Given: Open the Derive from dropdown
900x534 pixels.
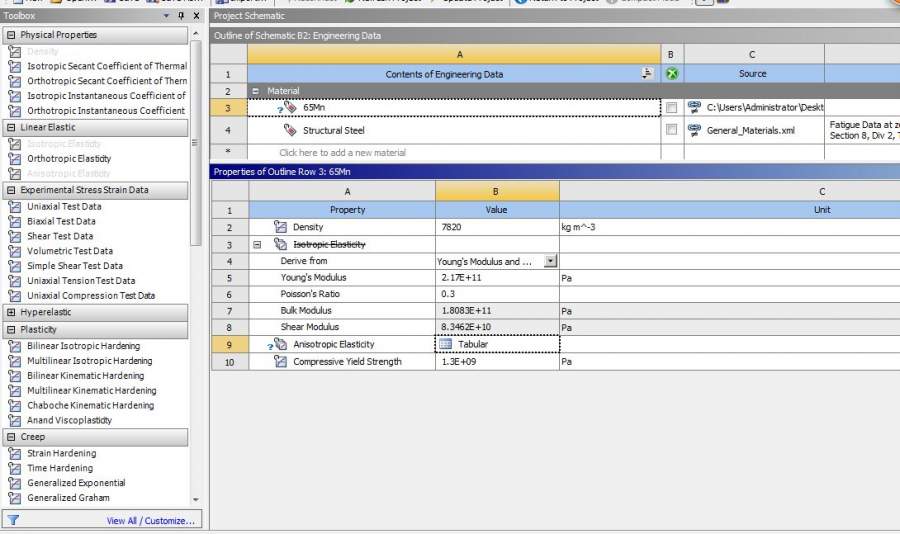Looking at the screenshot, I should click(x=550, y=261).
